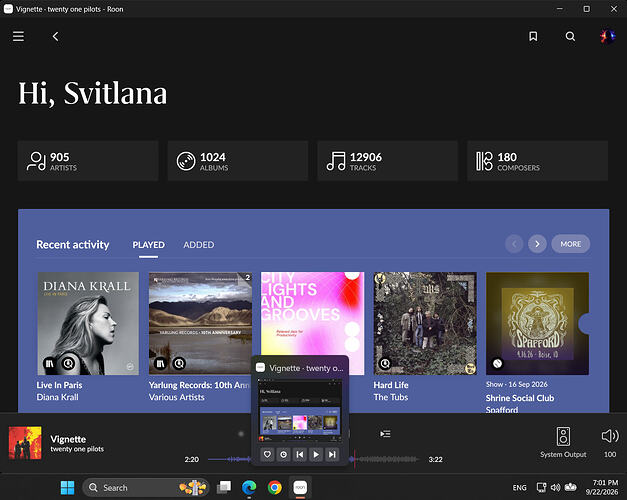Open the 180 Composers tile
The image size is (627, 500).
537,161
